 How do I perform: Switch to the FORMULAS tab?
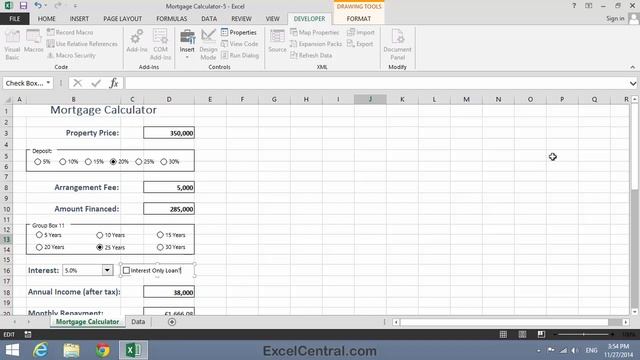[171, 19]
